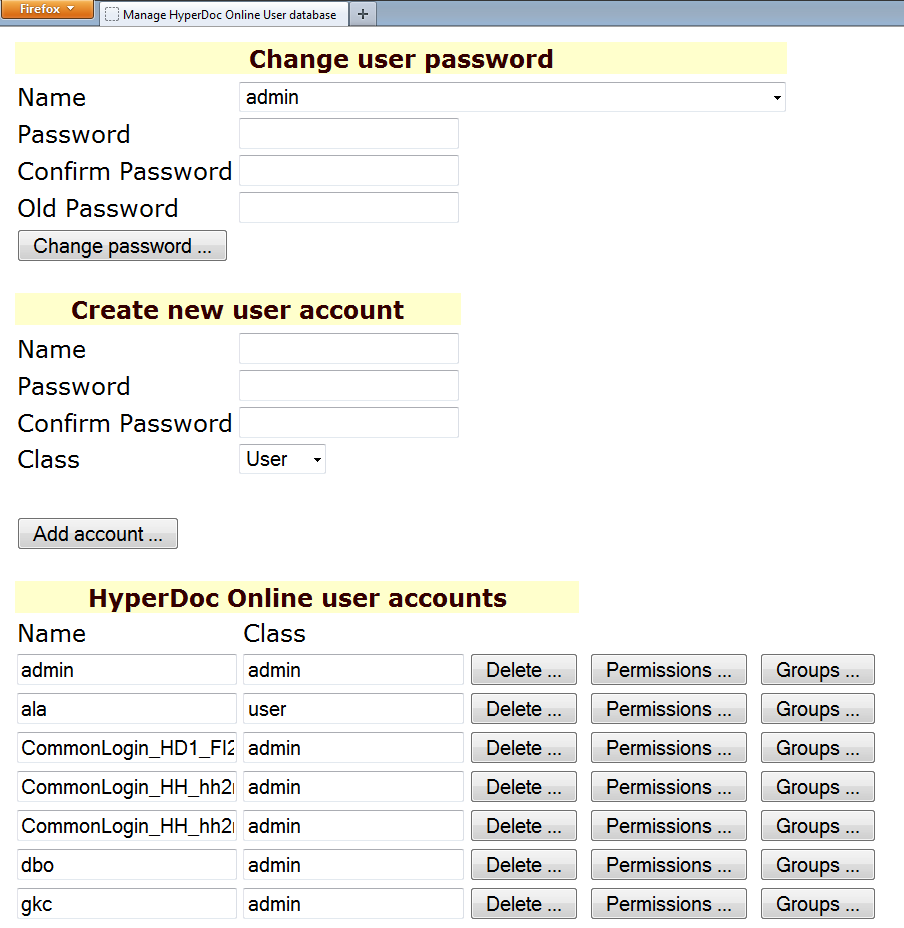Open Groups for CommonLogin_HD1_FI2
The height and width of the screenshot is (928, 904).
[x=818, y=748]
